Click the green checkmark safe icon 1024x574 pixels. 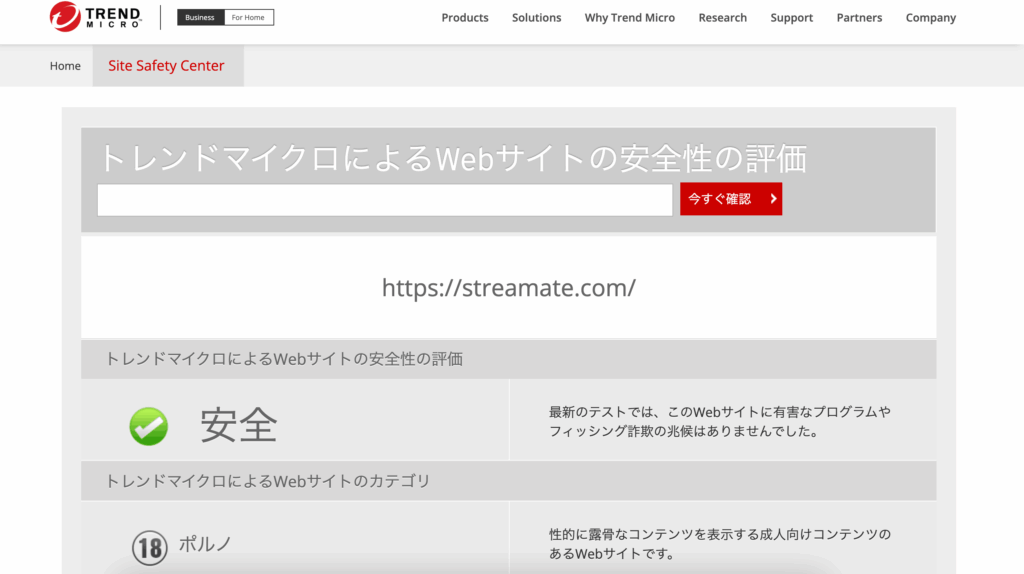pos(148,426)
